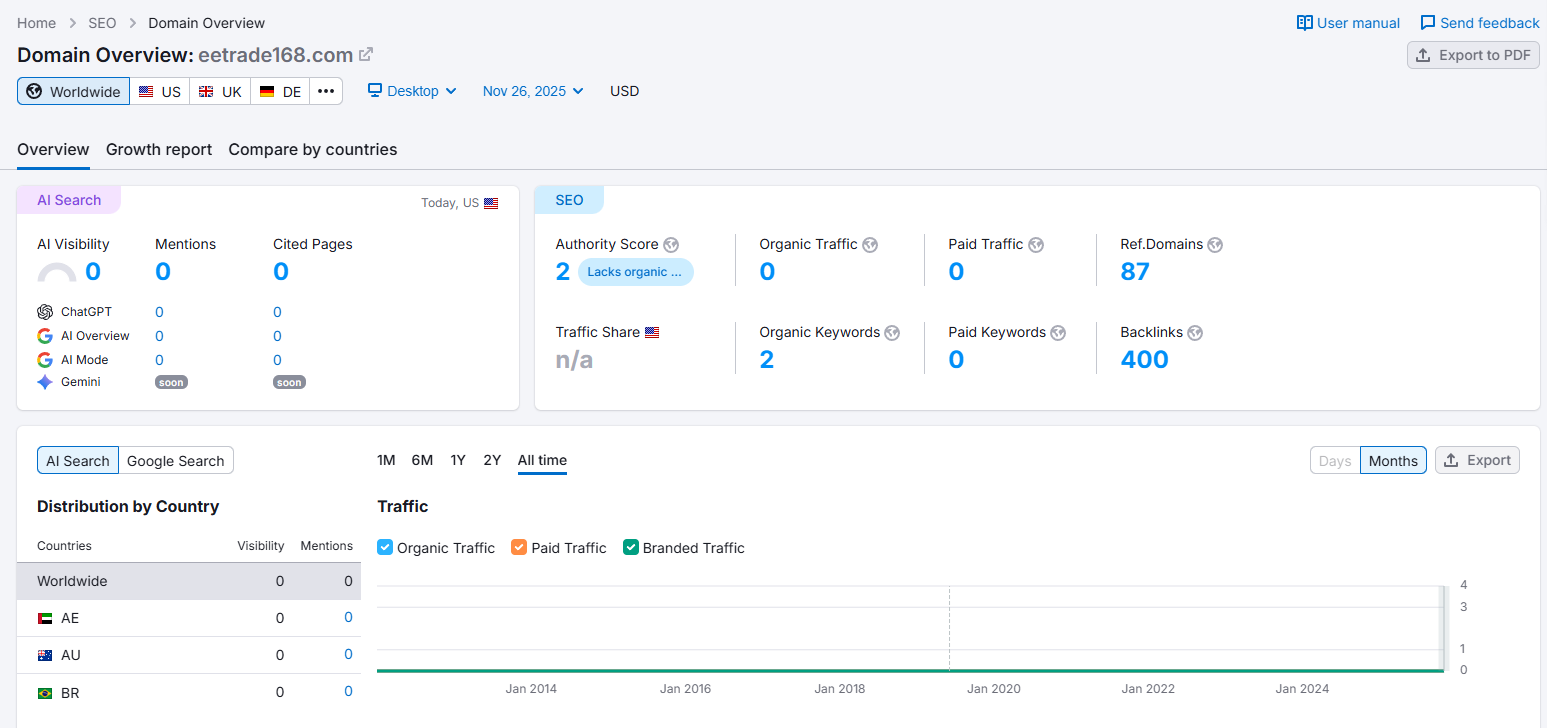Click the chart Export button
The height and width of the screenshot is (728, 1547).
tap(1477, 460)
